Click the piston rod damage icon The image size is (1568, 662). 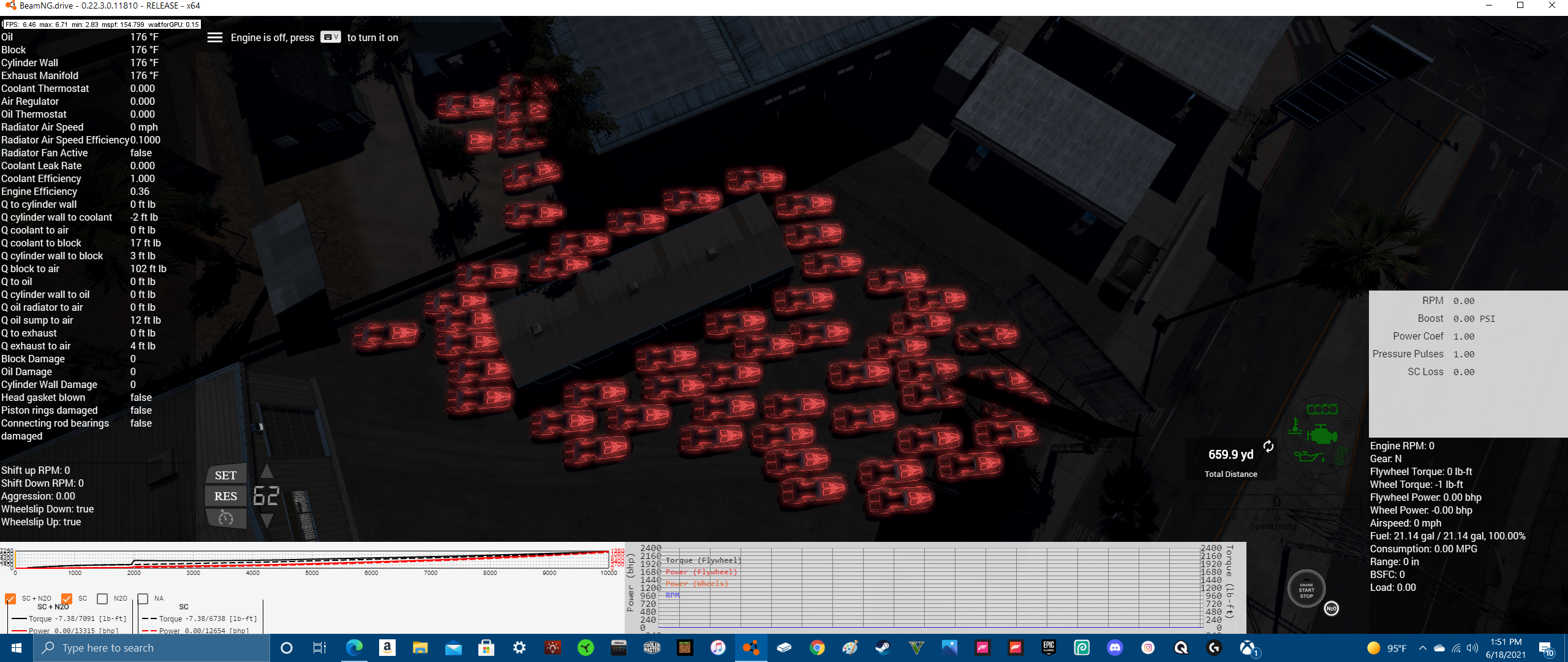coord(1341,456)
